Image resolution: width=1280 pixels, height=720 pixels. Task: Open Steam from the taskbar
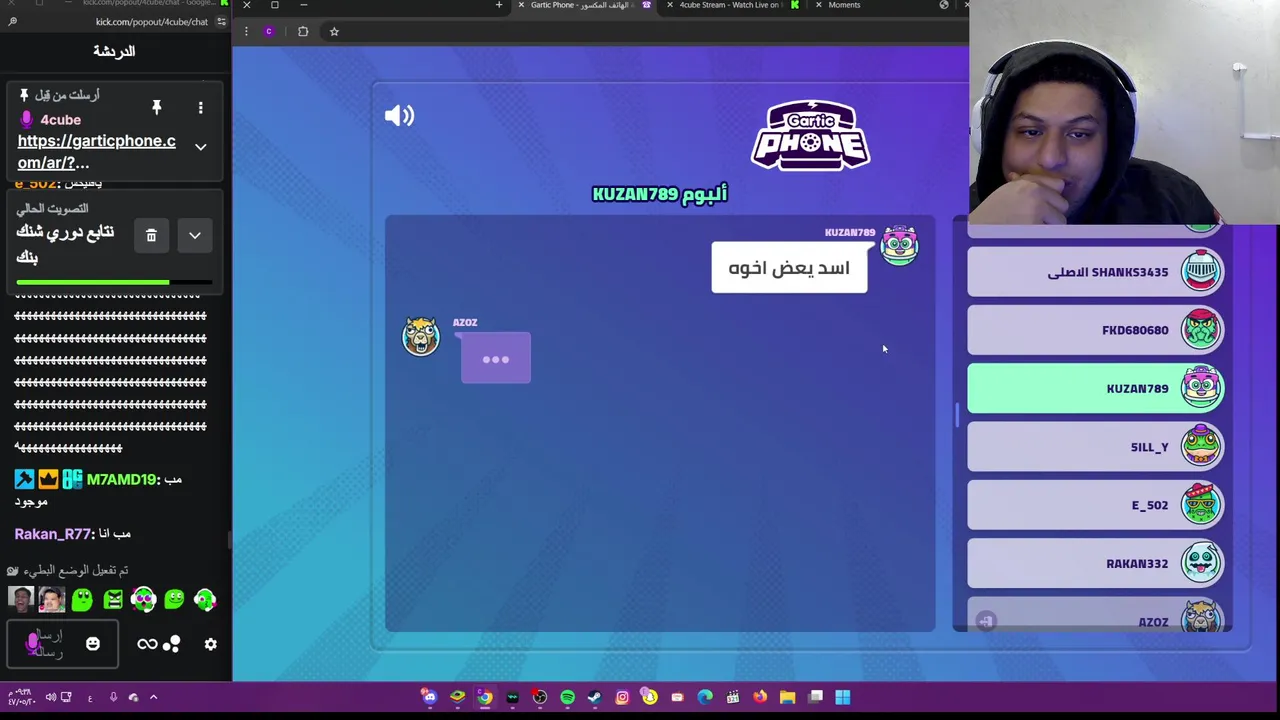(594, 697)
